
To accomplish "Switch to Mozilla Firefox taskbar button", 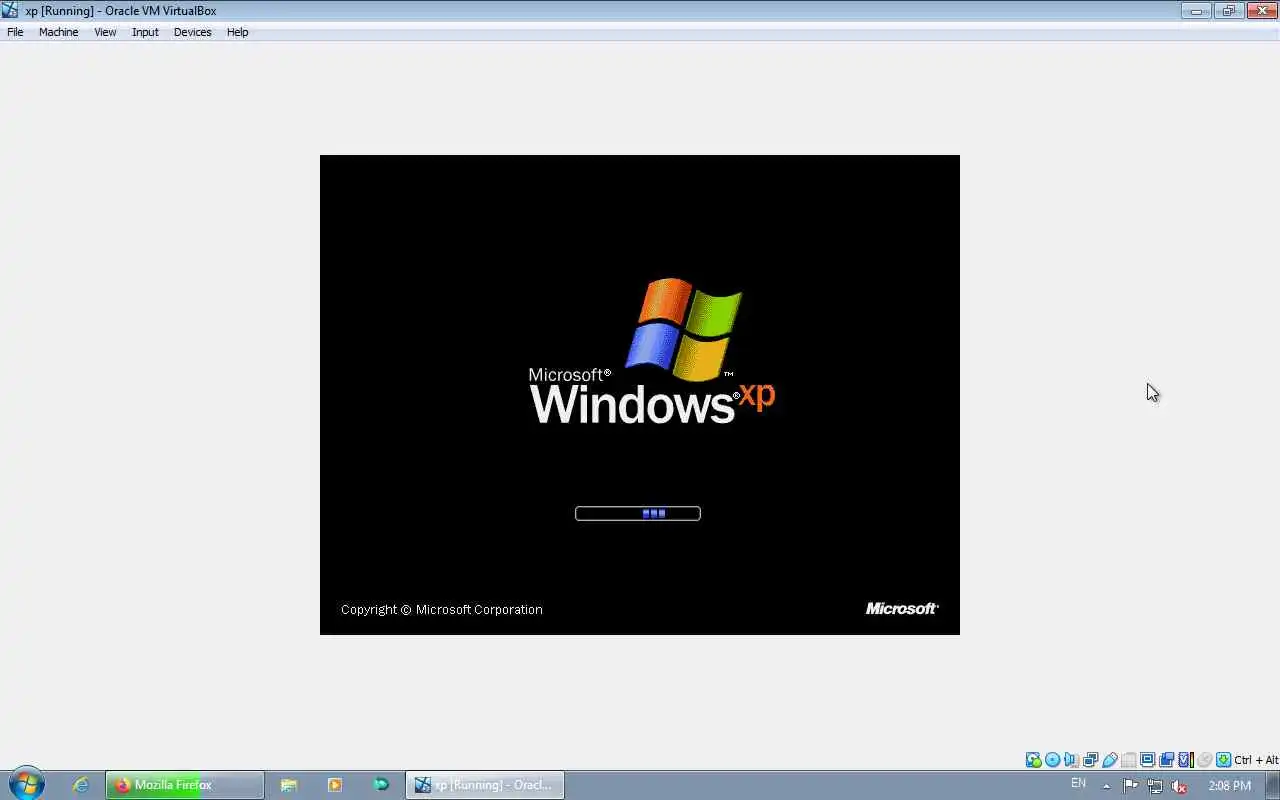I will click(185, 785).
